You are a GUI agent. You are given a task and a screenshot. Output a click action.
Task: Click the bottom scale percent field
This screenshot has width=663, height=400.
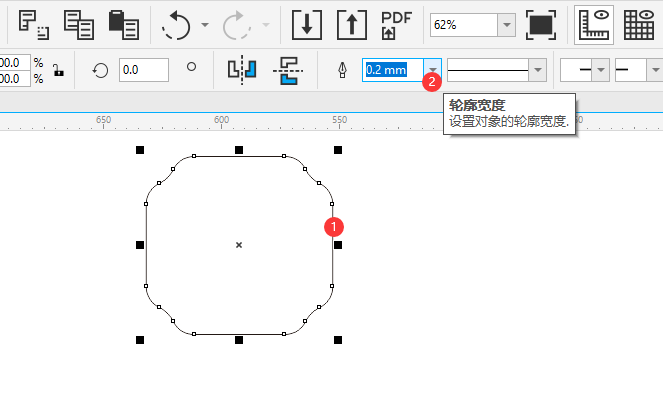tap(15, 79)
